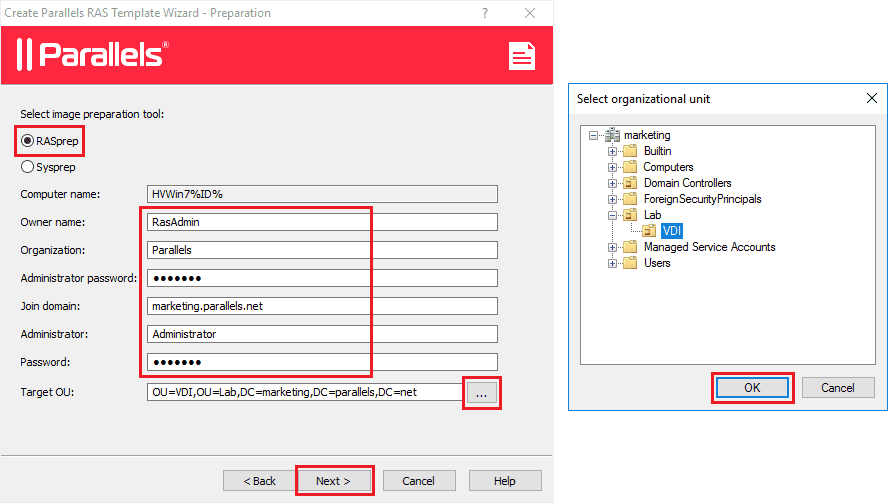Click the Administrator username field
The image size is (888, 503).
322,334
